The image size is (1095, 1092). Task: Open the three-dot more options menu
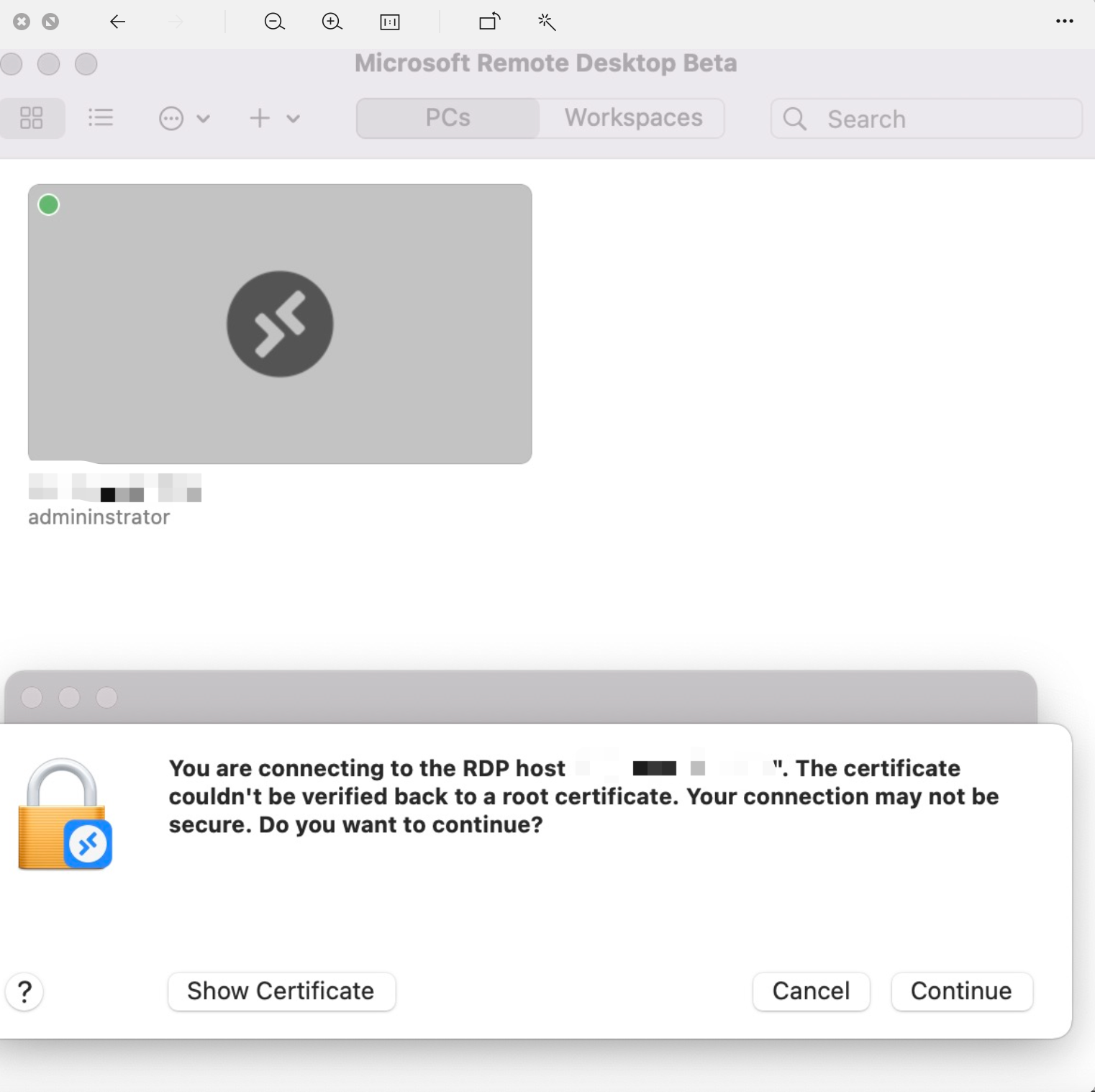pyautogui.click(x=1064, y=22)
